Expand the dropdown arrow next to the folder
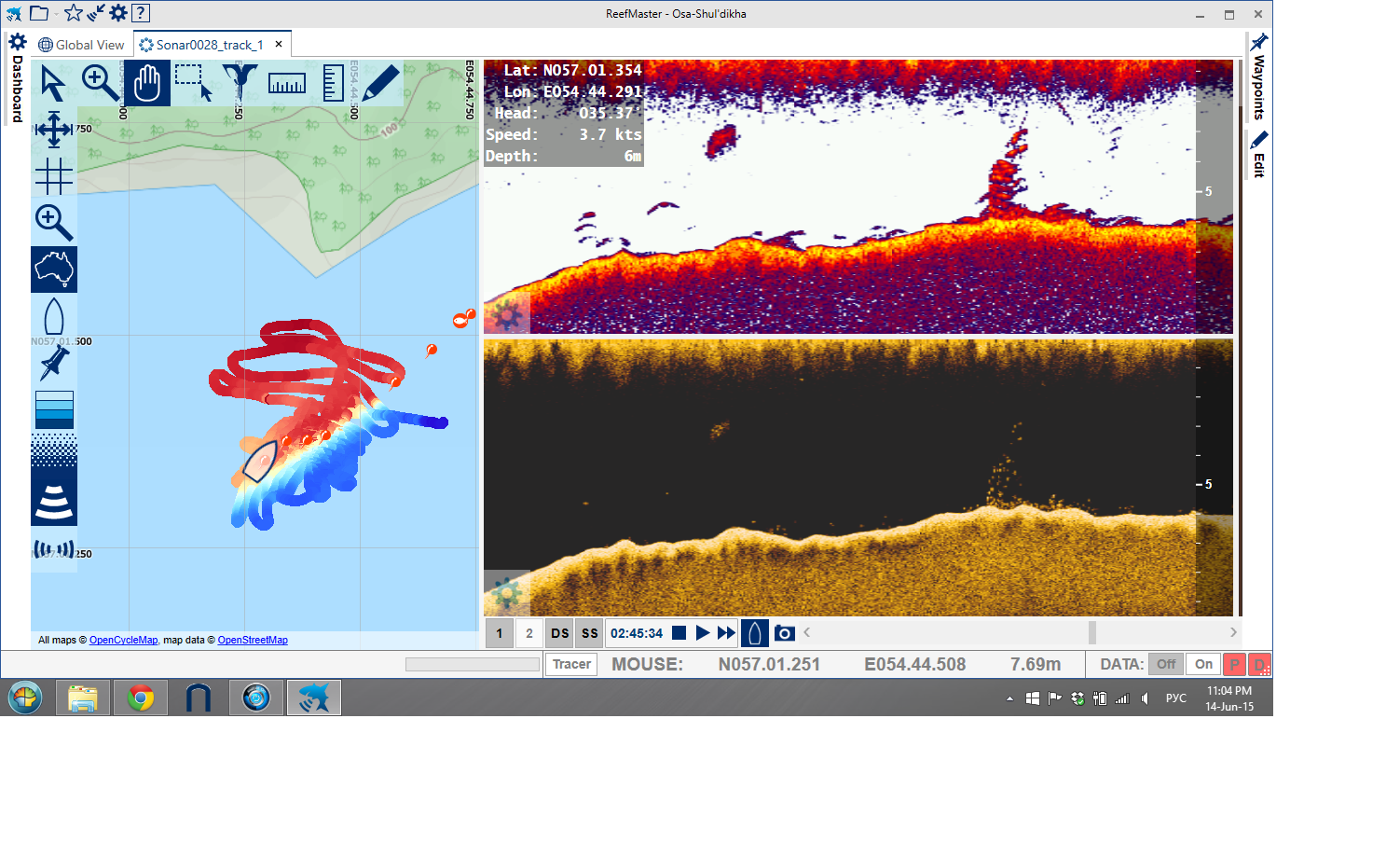The image size is (1400, 843). pyautogui.click(x=56, y=14)
